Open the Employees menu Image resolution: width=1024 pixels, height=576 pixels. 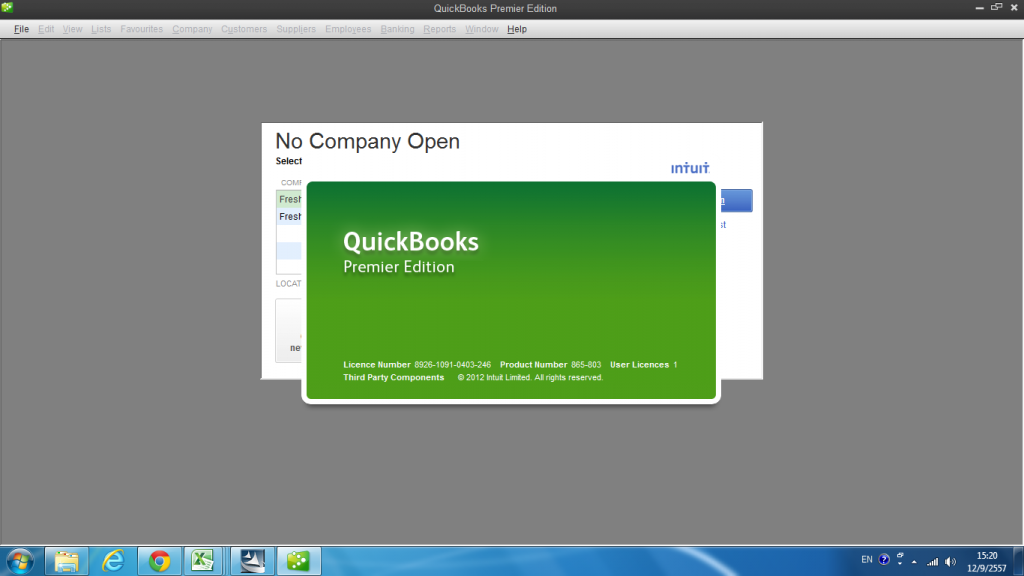point(348,29)
